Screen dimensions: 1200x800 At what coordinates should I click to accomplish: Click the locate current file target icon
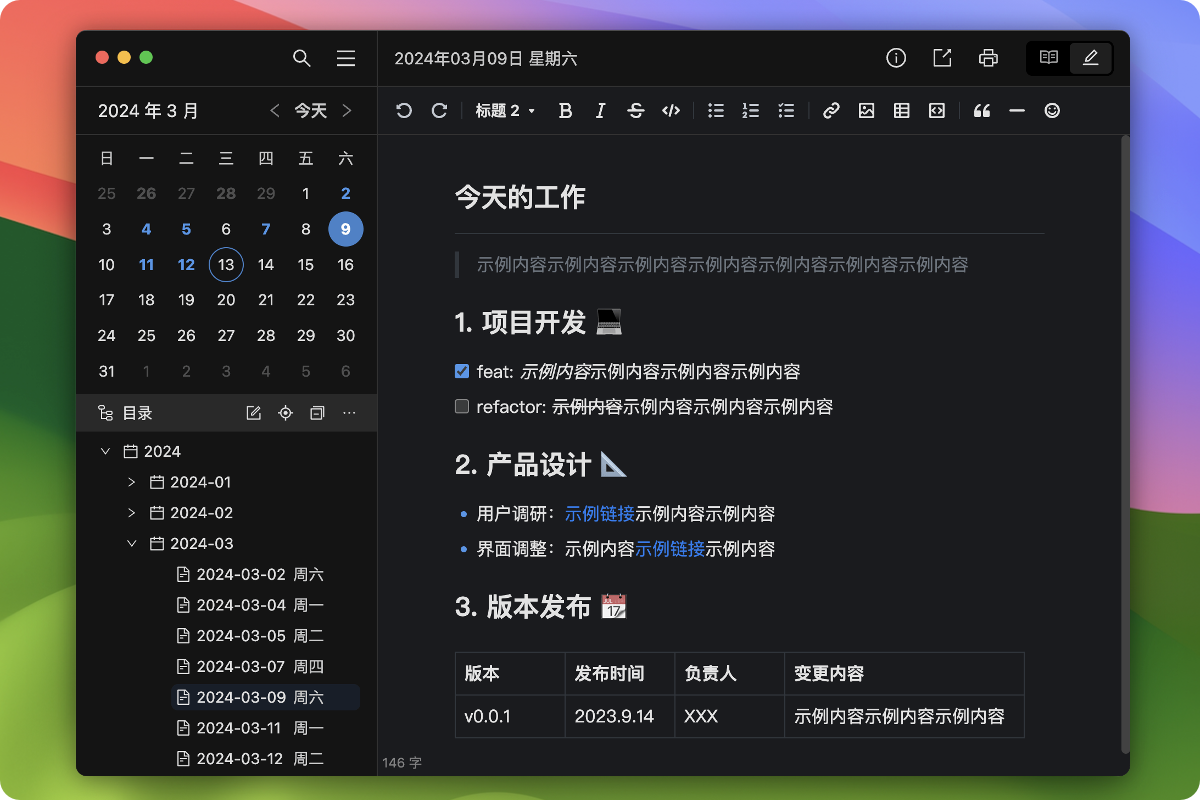click(x=285, y=413)
